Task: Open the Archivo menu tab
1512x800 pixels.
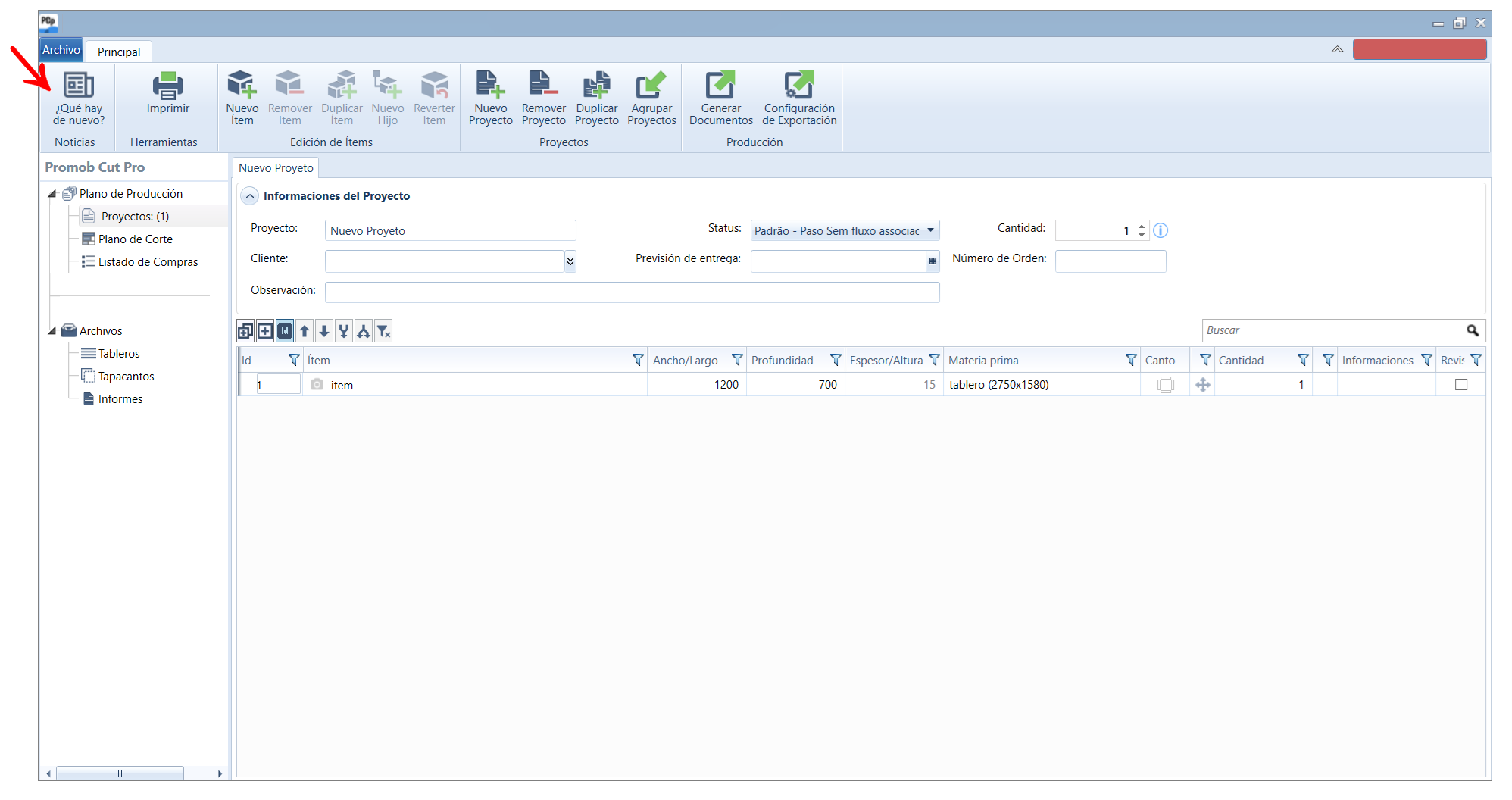Action: coord(61,50)
